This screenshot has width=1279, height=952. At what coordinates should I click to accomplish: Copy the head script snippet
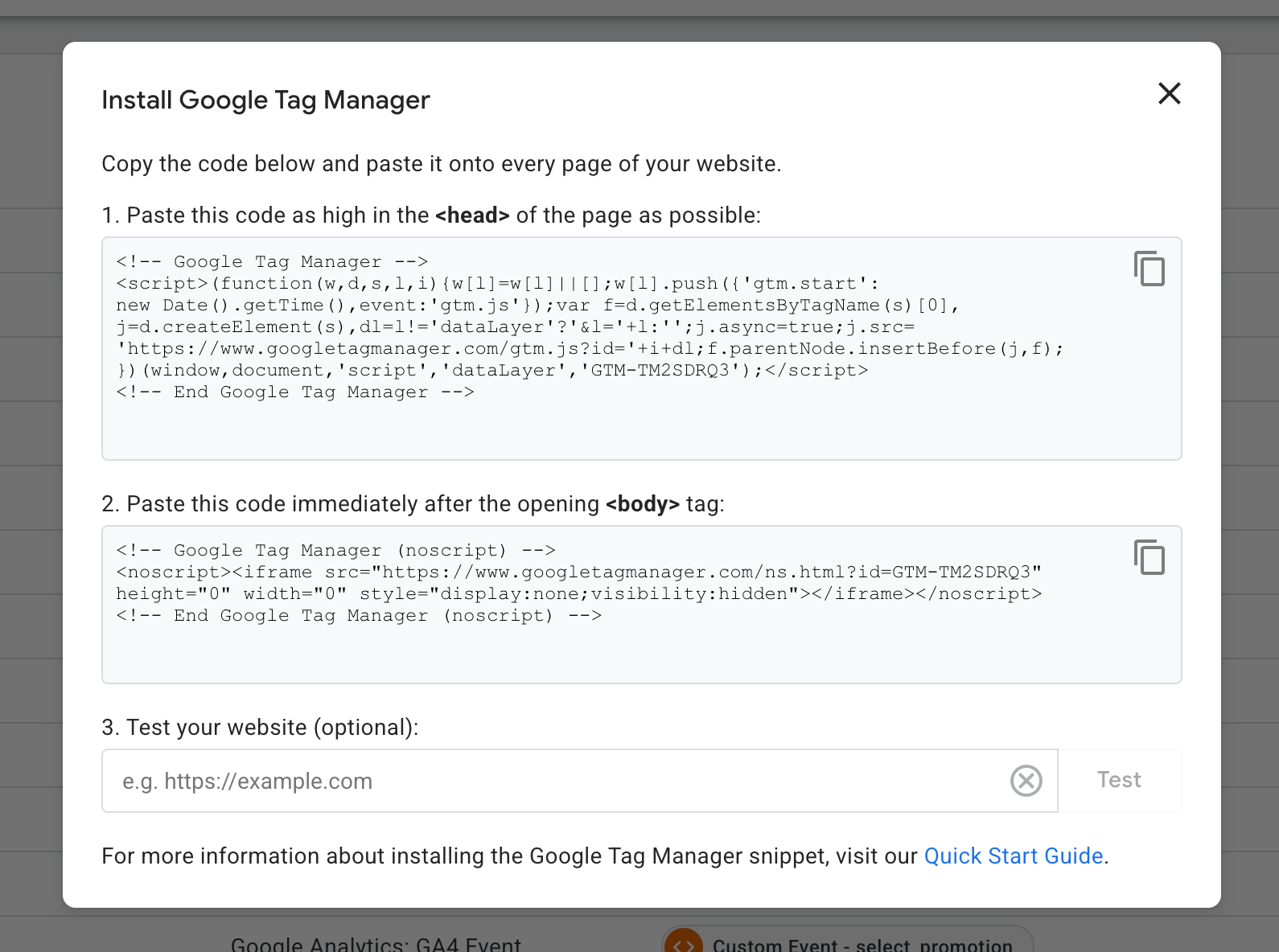1149,269
